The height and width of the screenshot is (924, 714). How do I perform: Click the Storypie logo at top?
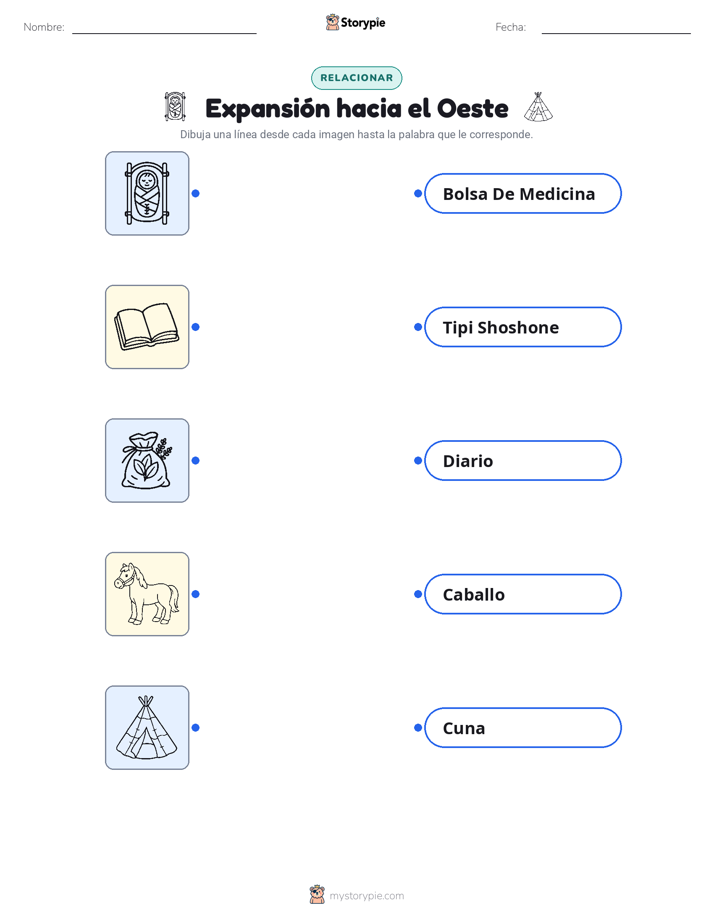[x=356, y=22]
